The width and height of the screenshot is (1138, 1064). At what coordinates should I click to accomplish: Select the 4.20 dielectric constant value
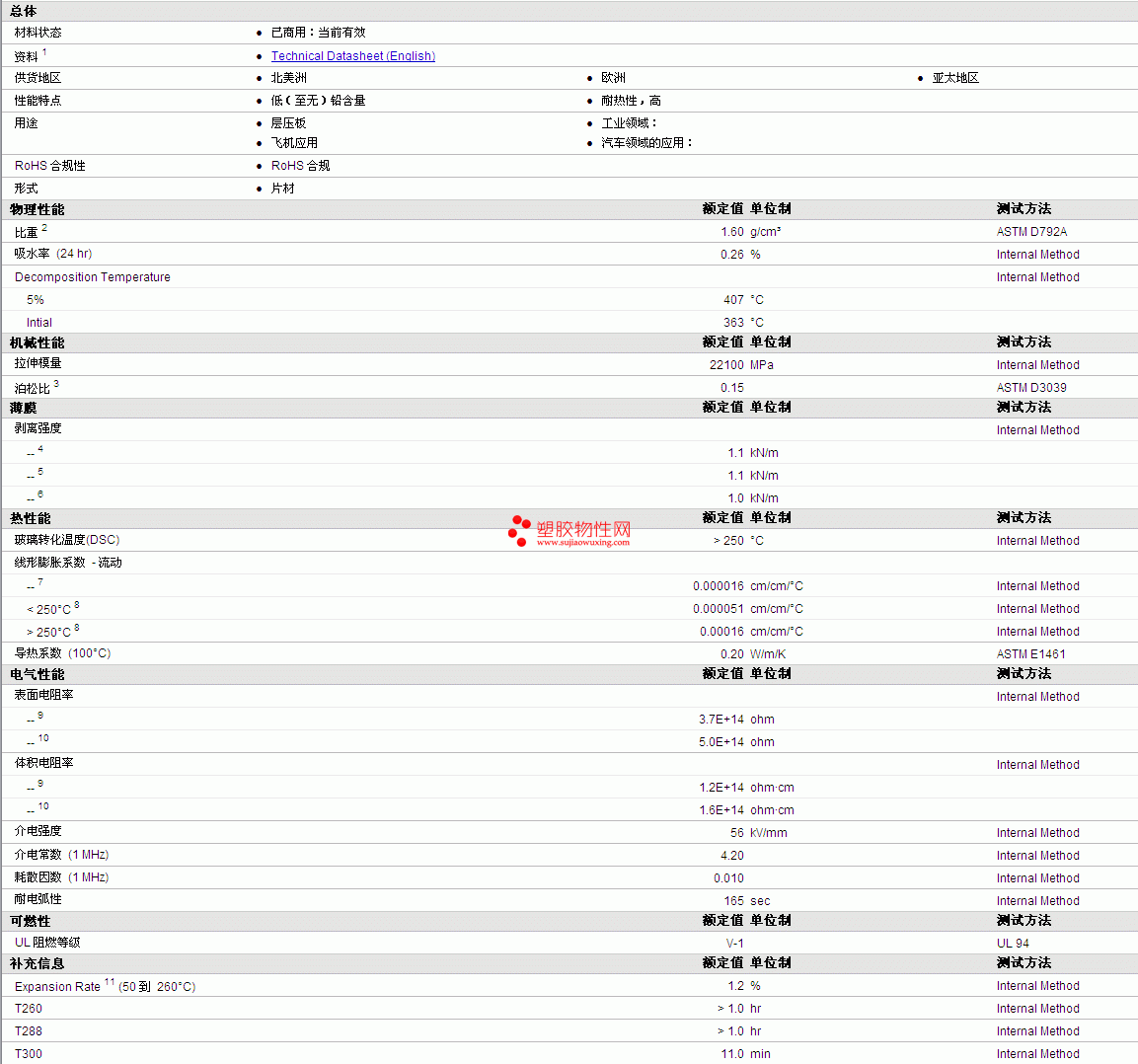pyautogui.click(x=731, y=856)
